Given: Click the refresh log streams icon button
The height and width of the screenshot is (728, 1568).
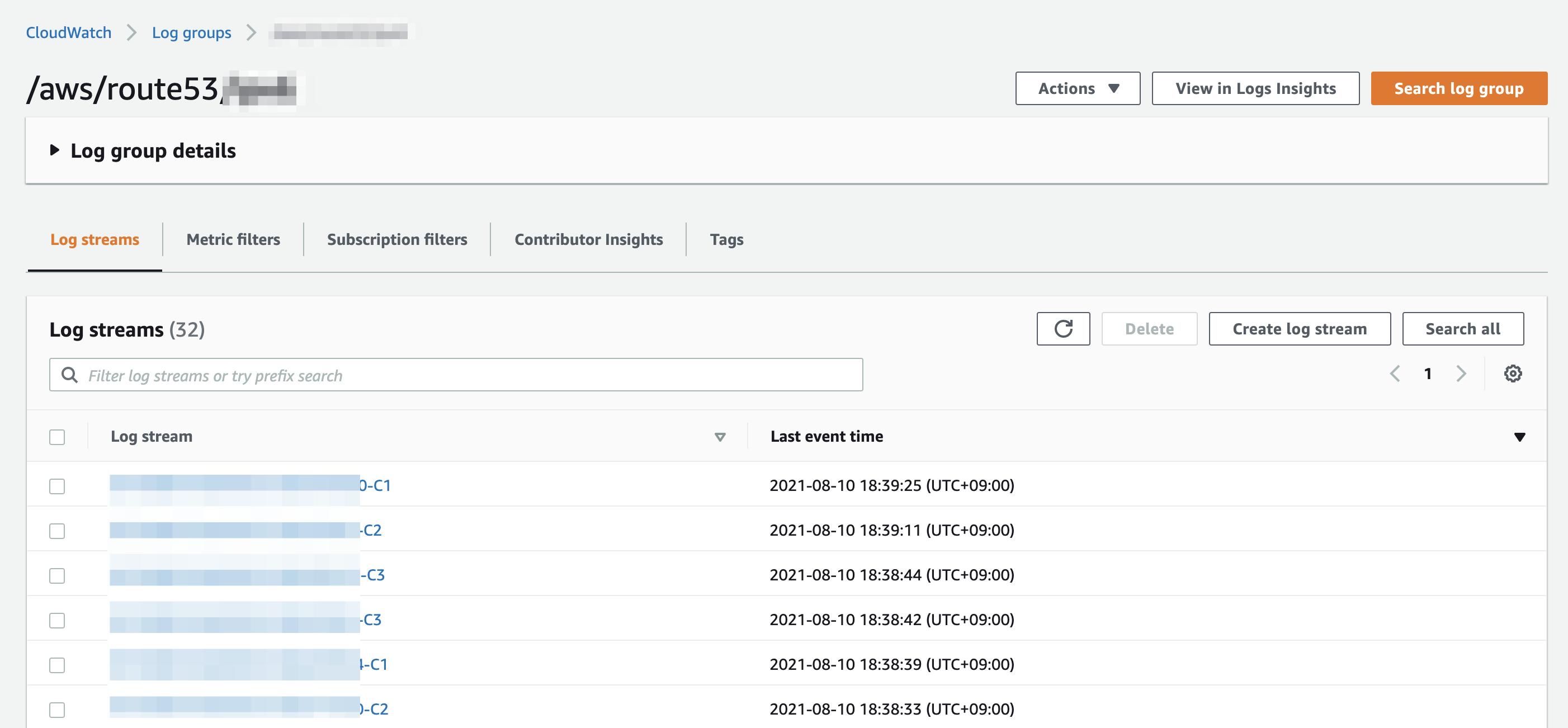Looking at the screenshot, I should (1063, 329).
